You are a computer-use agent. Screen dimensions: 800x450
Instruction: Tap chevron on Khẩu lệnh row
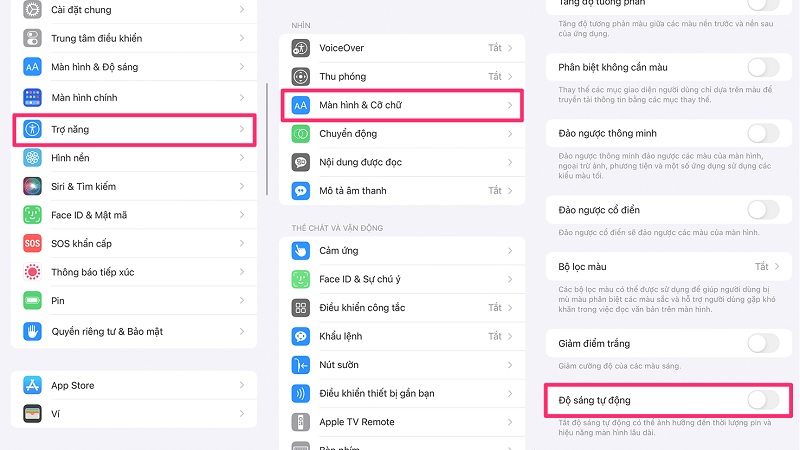click(510, 336)
